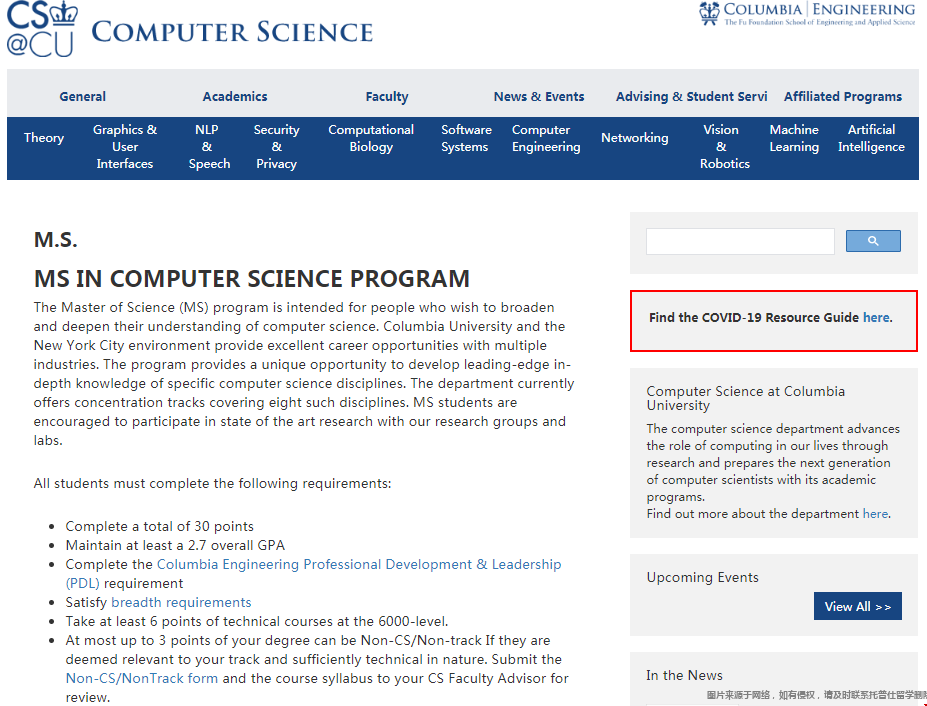
Task: Select the Theory research area tab
Action: click(44, 138)
